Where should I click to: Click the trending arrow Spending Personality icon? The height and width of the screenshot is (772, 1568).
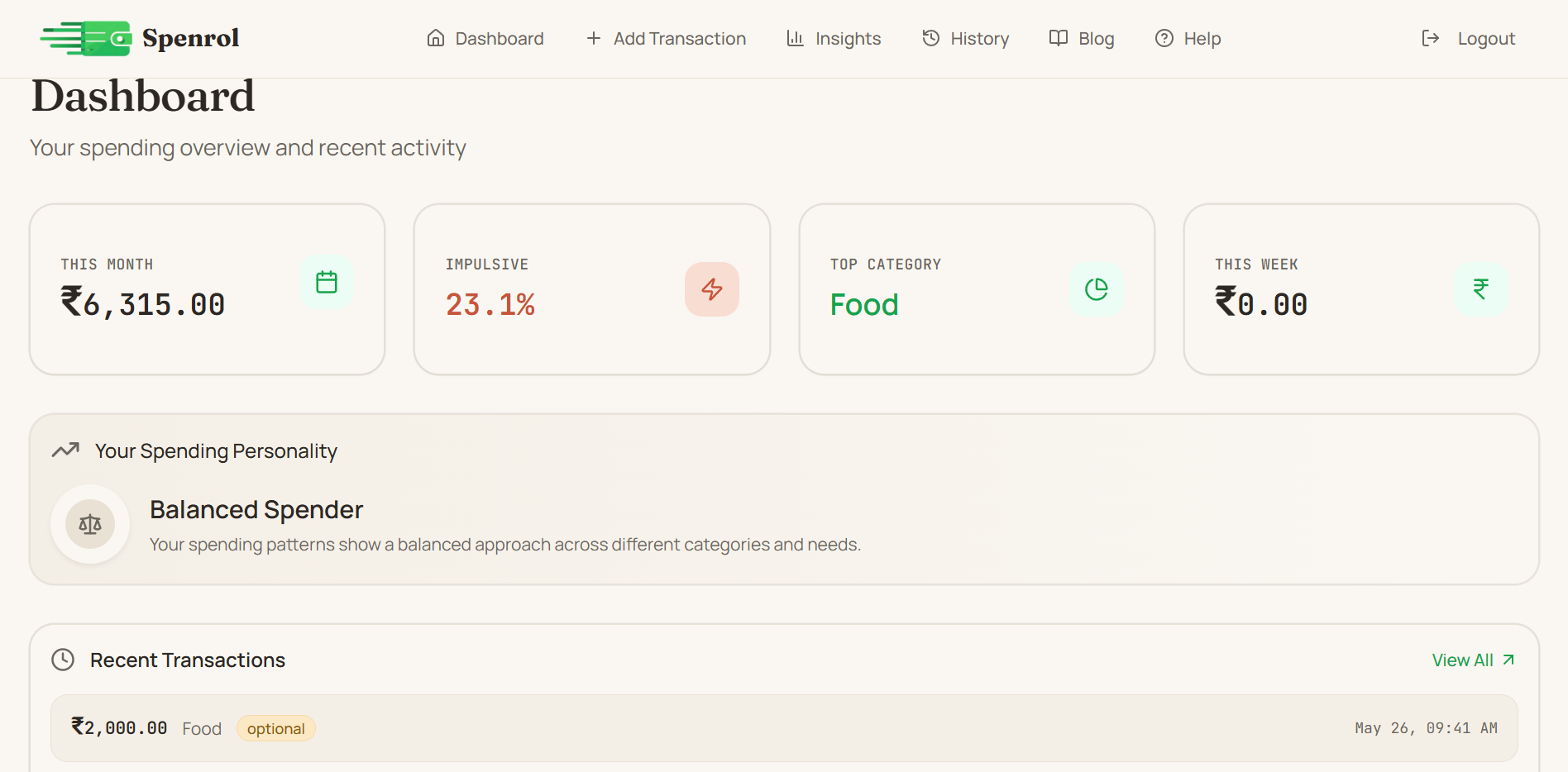tap(65, 450)
